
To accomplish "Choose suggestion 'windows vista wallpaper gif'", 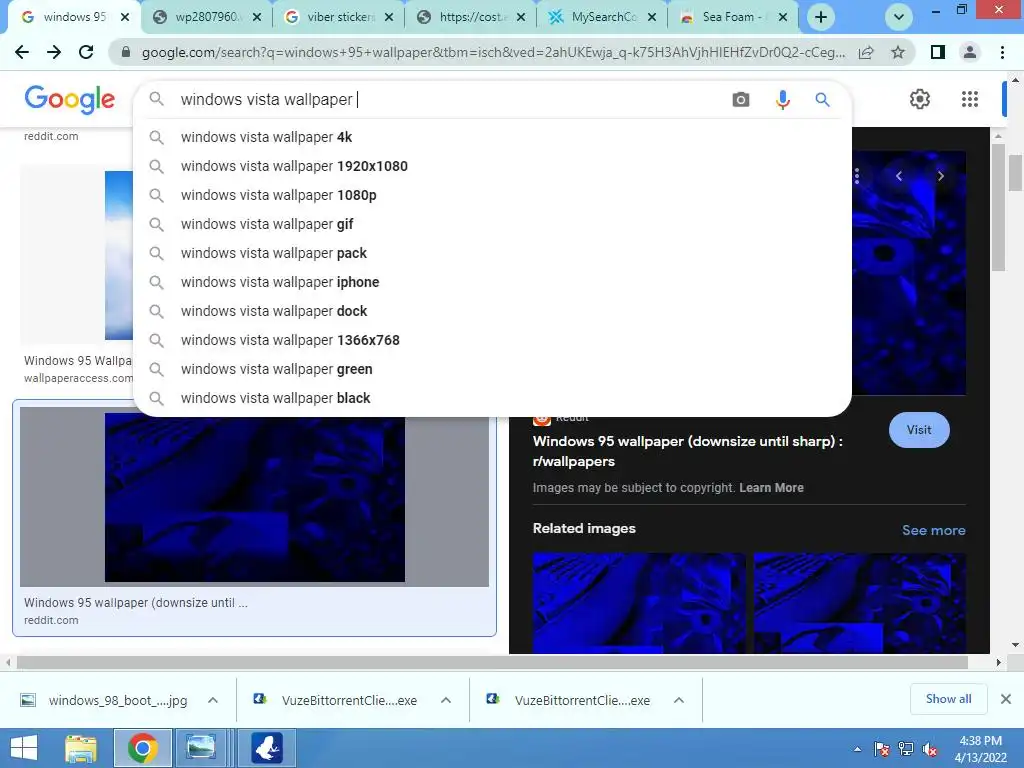I will point(492,224).
